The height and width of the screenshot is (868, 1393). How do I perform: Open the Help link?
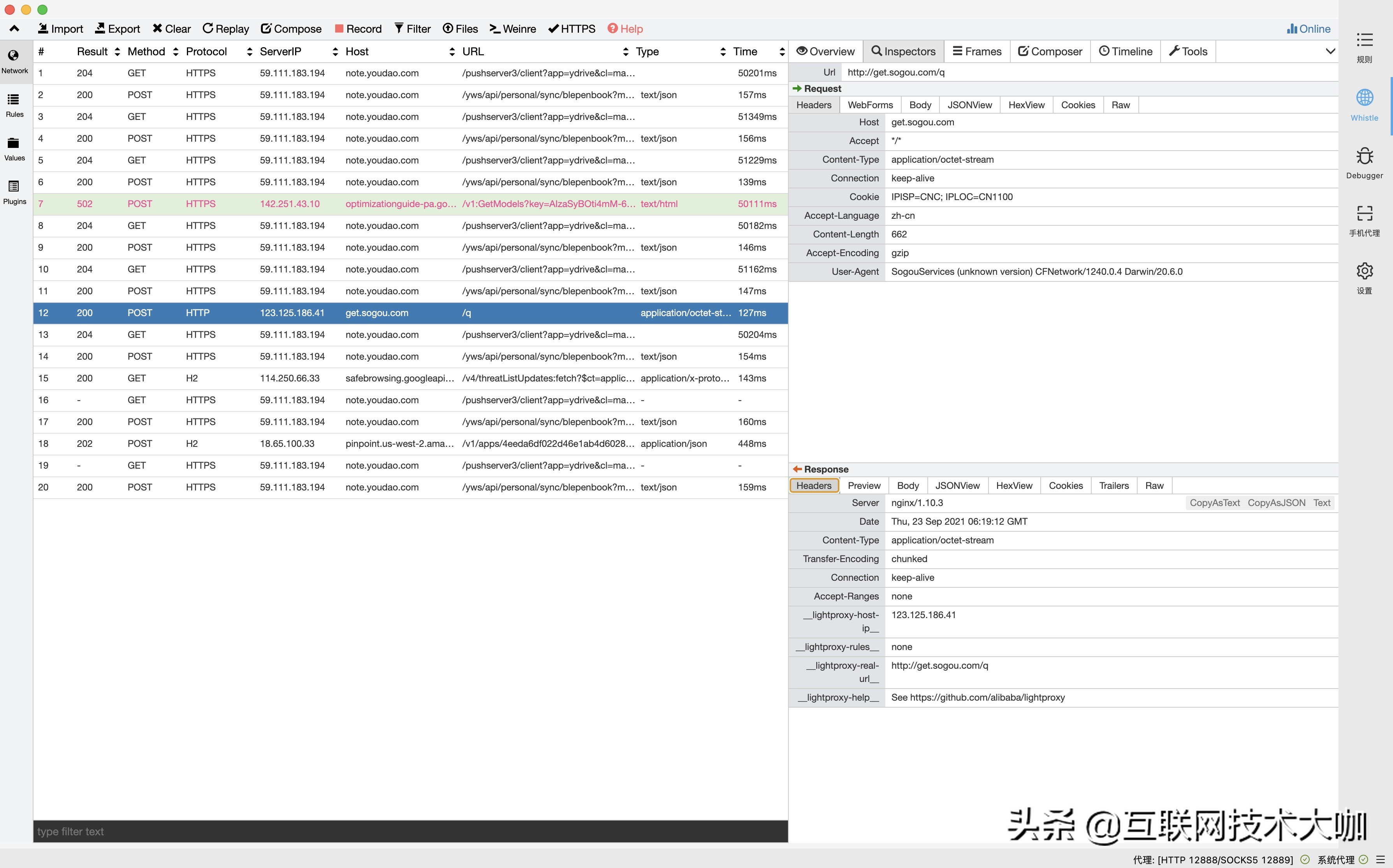tap(625, 29)
